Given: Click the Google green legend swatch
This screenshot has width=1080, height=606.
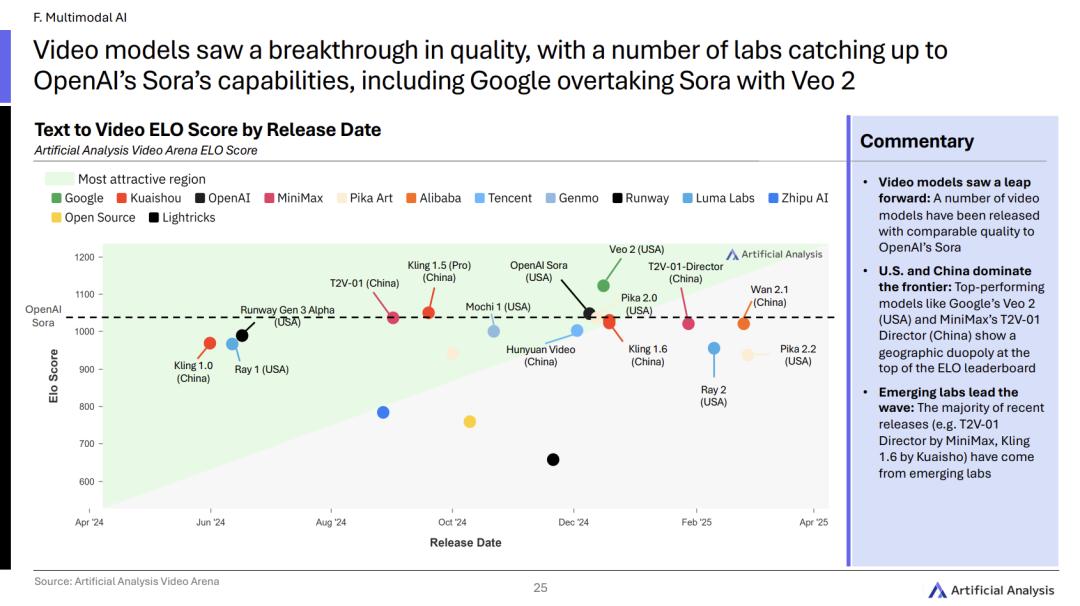Looking at the screenshot, I should click(56, 198).
